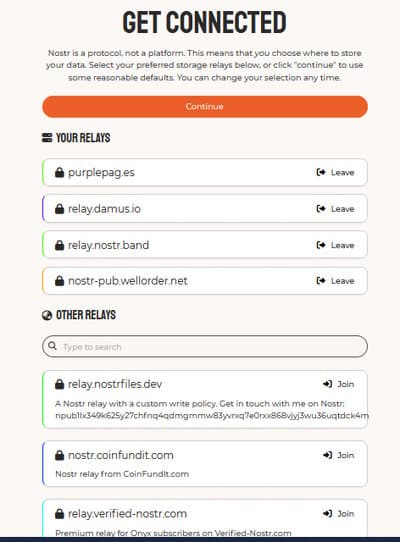Click the server icon next to Your Relays
Image resolution: width=400 pixels, height=542 pixels.
coord(47,138)
